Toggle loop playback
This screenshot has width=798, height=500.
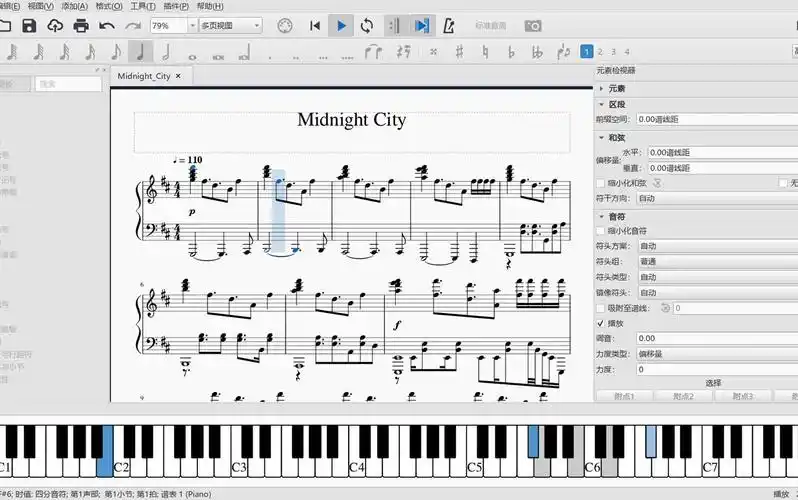[366, 25]
